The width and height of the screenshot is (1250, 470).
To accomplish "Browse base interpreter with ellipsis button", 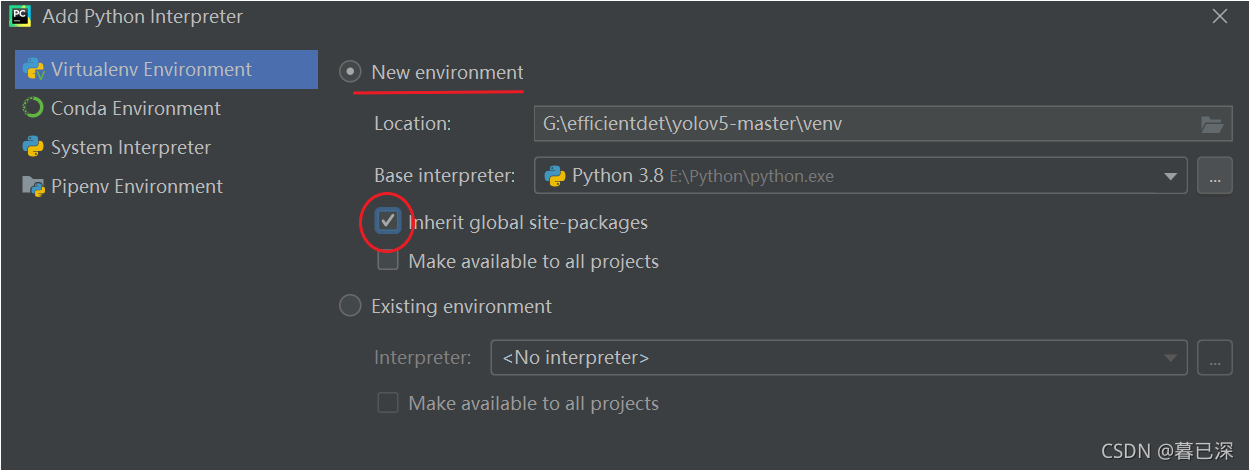I will pyautogui.click(x=1215, y=176).
